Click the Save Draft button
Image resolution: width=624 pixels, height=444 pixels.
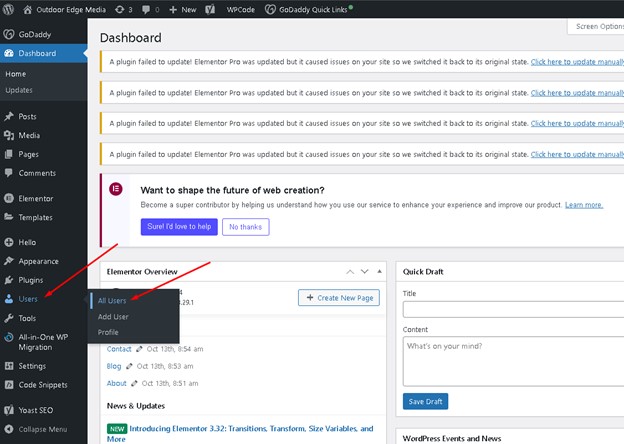(425, 401)
